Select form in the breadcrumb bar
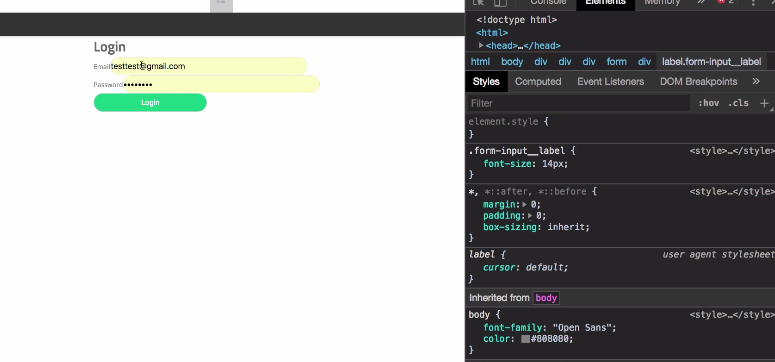 point(616,62)
